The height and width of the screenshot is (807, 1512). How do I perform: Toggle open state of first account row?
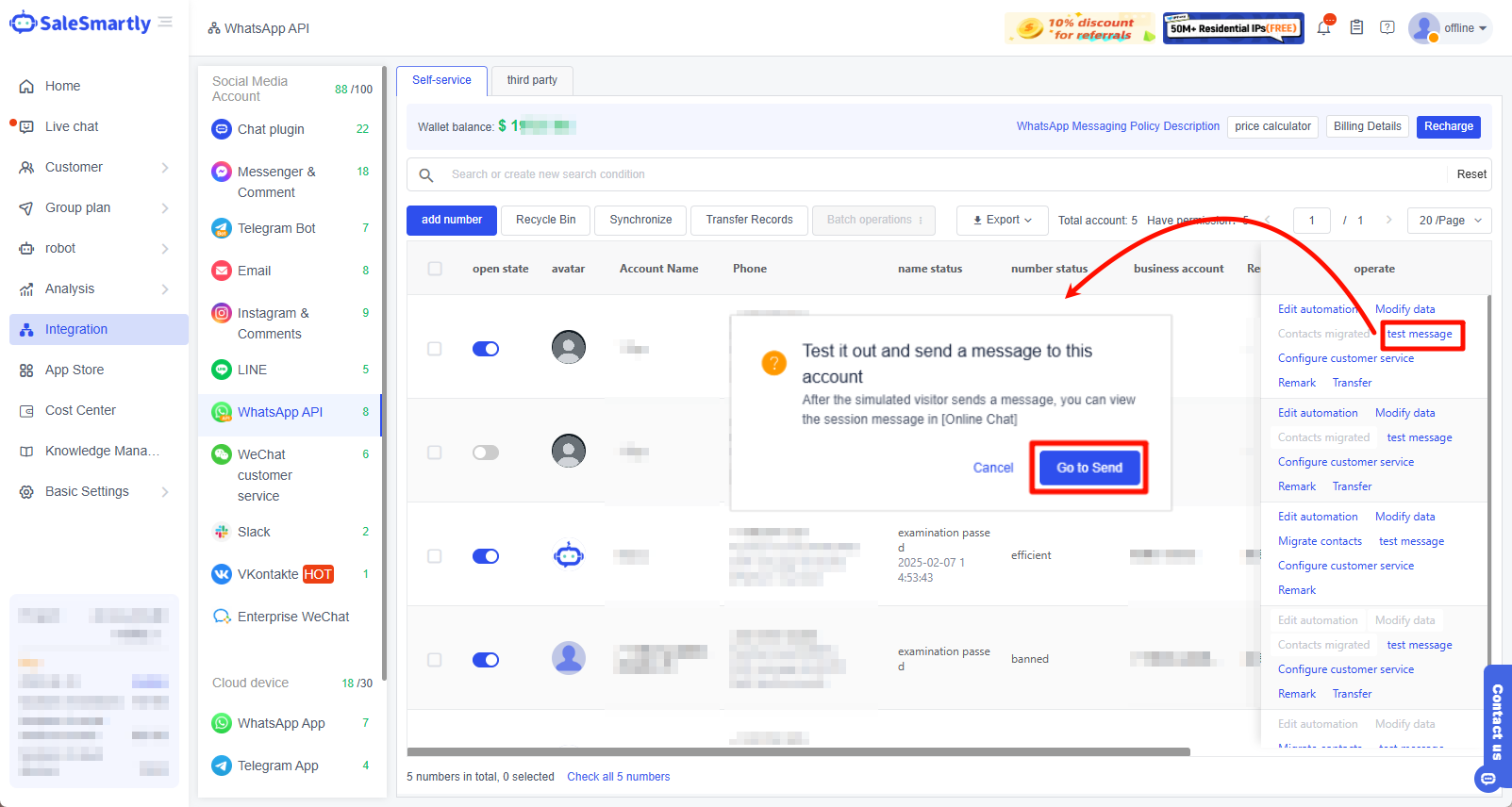point(485,349)
